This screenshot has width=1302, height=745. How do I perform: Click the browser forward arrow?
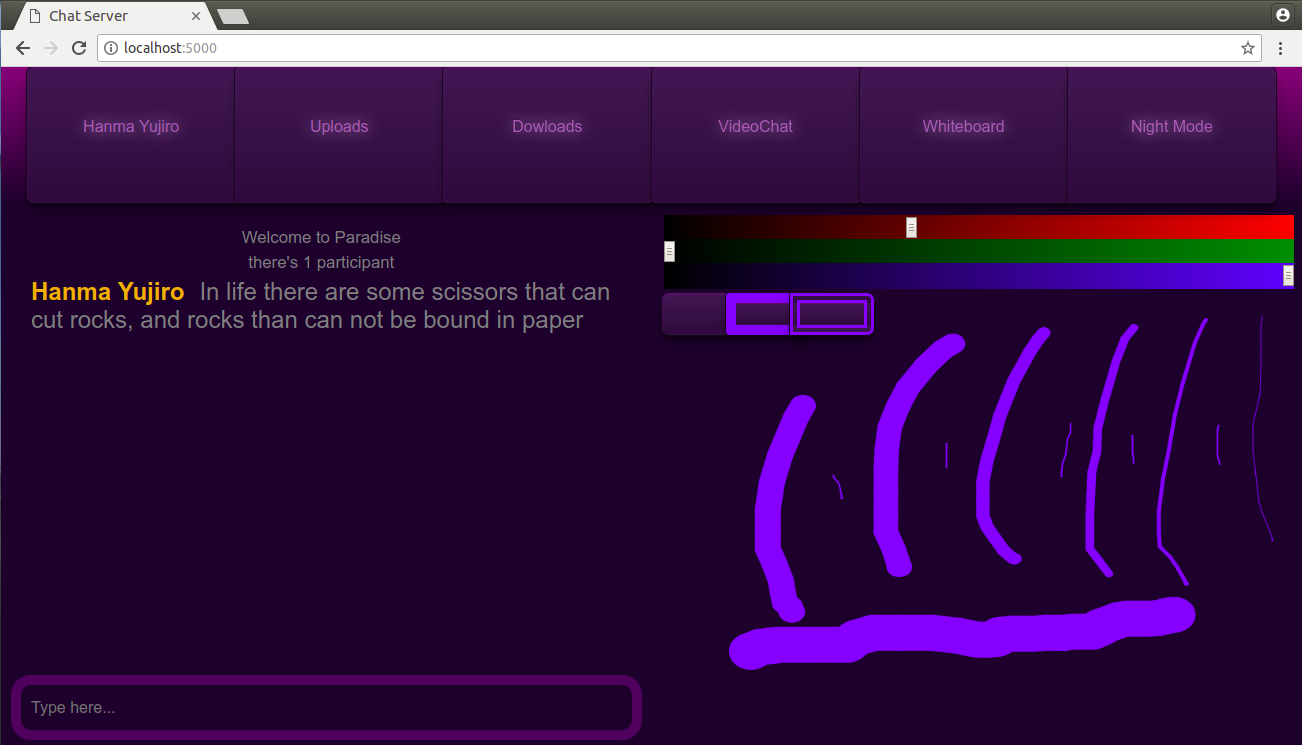click(51, 48)
